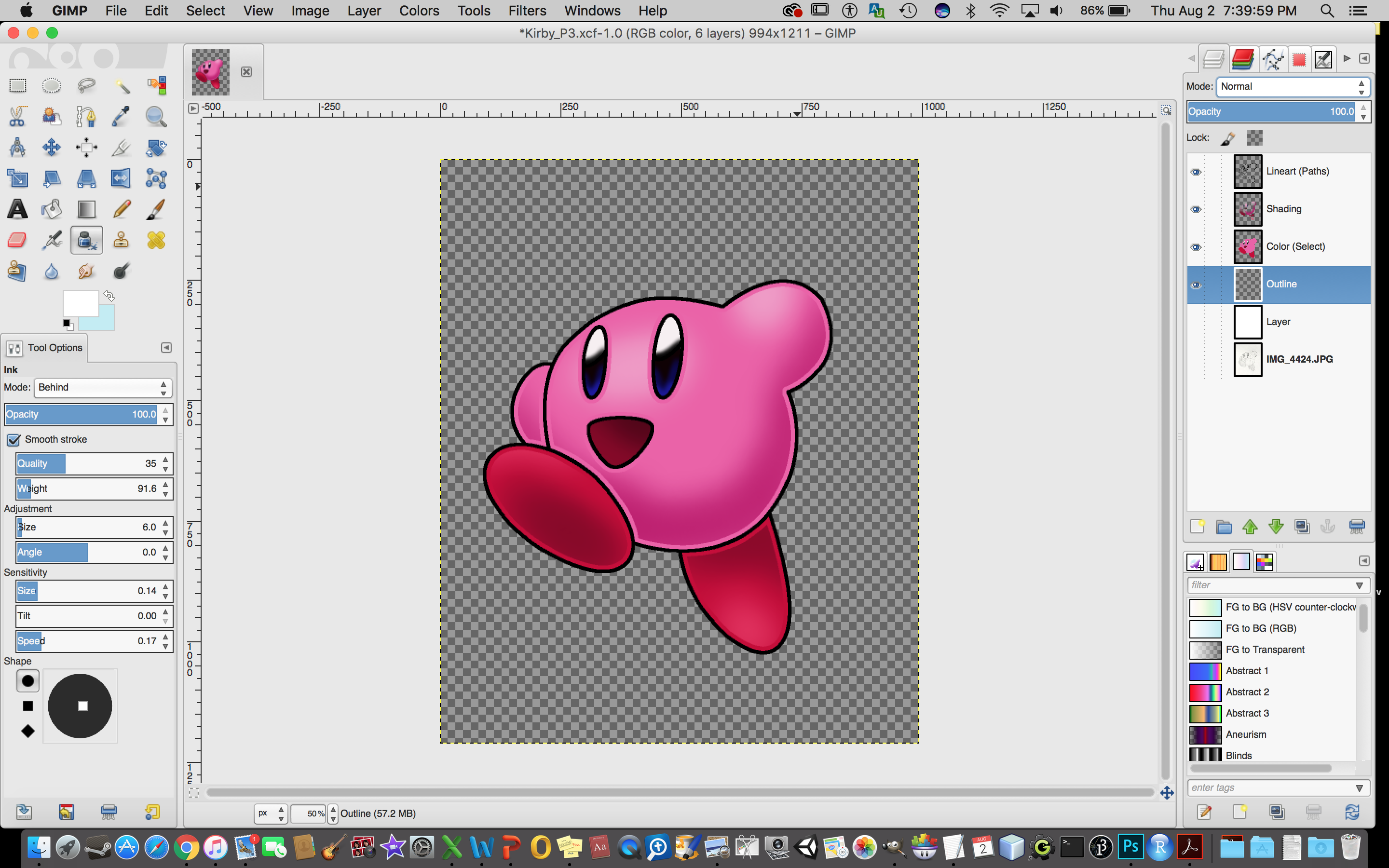Select the Paths tool
The width and height of the screenshot is (1389, 868).
click(x=86, y=117)
